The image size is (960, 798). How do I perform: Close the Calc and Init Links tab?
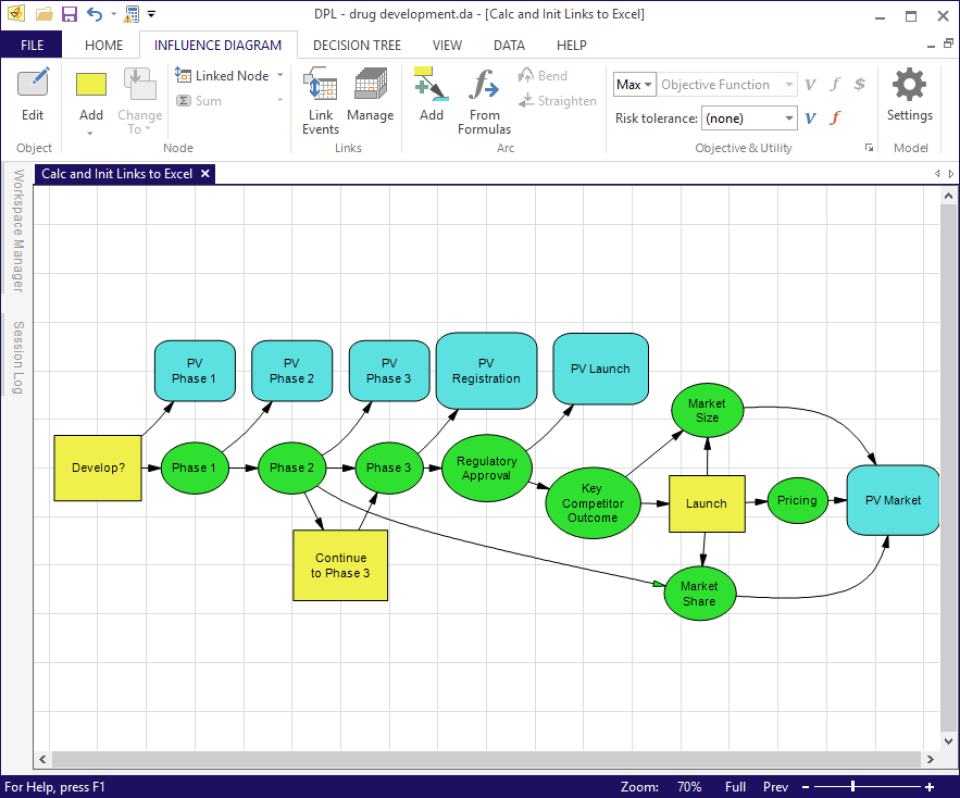[205, 174]
